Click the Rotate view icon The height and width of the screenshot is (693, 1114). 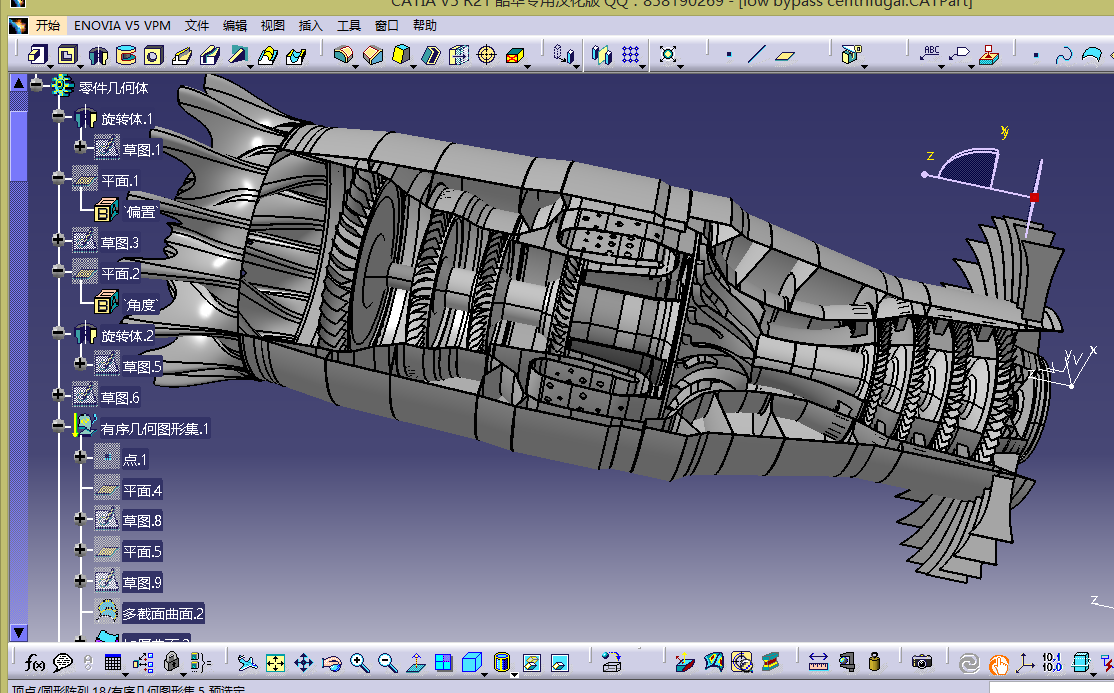tap(331, 662)
